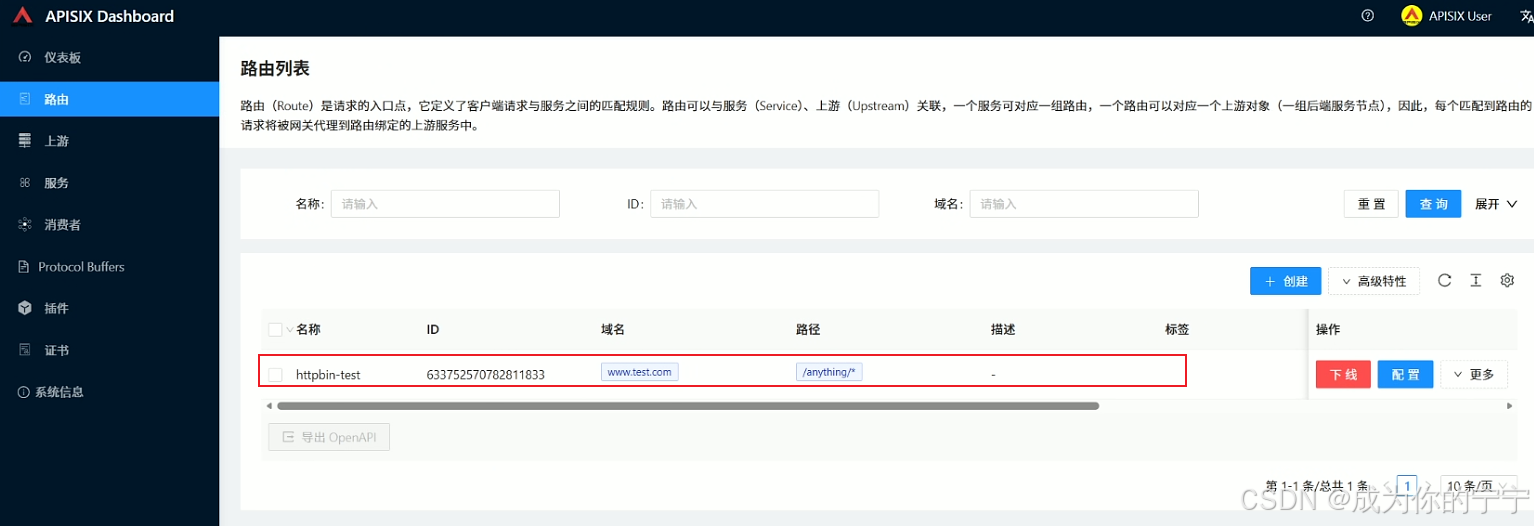
Task: Click the scrollbar right arrow
Action: [1510, 406]
